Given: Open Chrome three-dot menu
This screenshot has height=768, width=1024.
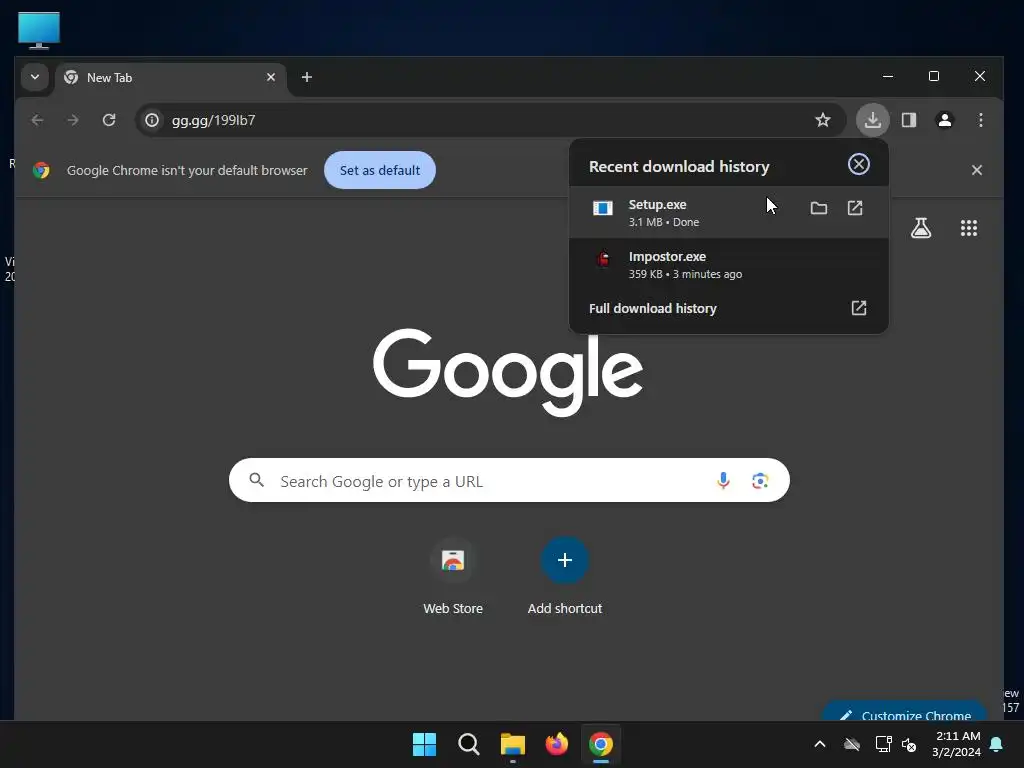Looking at the screenshot, I should [980, 120].
